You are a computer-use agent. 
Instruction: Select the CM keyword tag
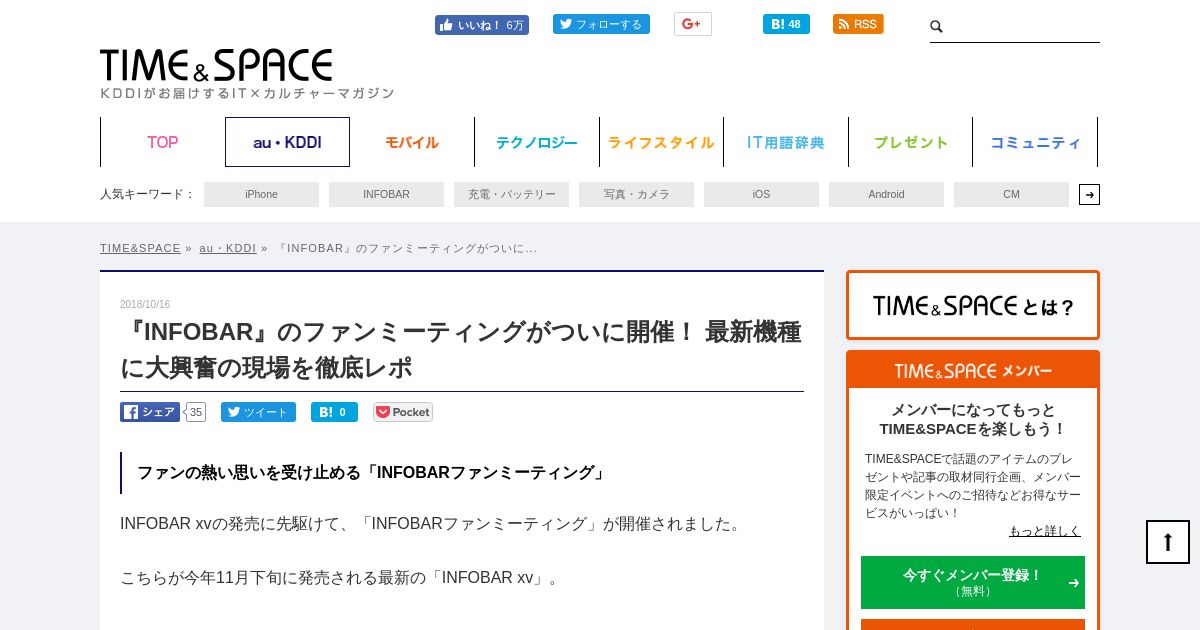(1011, 194)
